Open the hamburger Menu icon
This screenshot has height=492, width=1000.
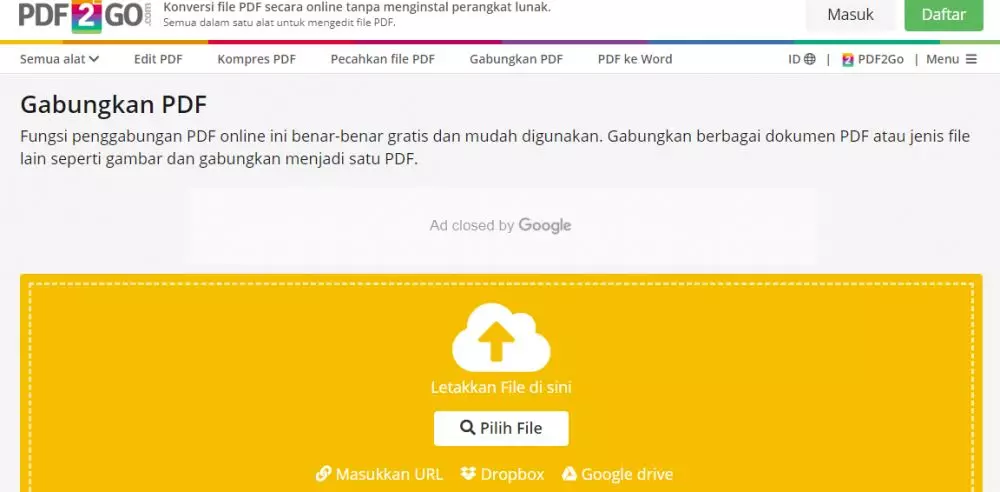(x=971, y=59)
